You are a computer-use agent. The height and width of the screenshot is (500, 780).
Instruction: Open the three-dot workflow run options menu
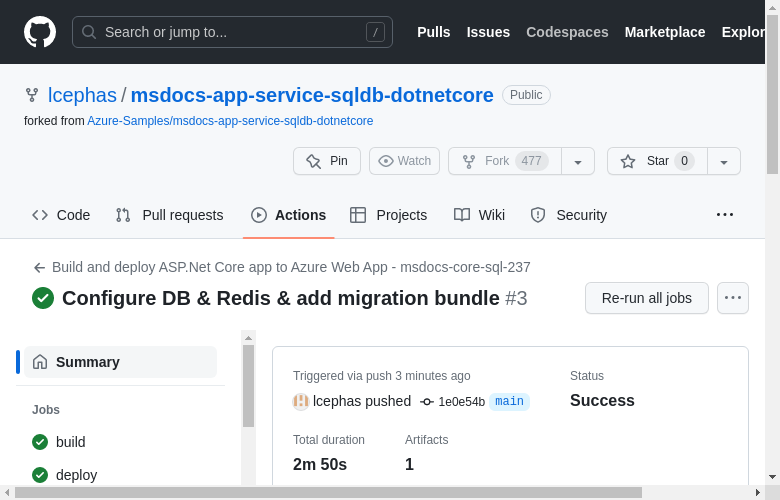tap(733, 298)
